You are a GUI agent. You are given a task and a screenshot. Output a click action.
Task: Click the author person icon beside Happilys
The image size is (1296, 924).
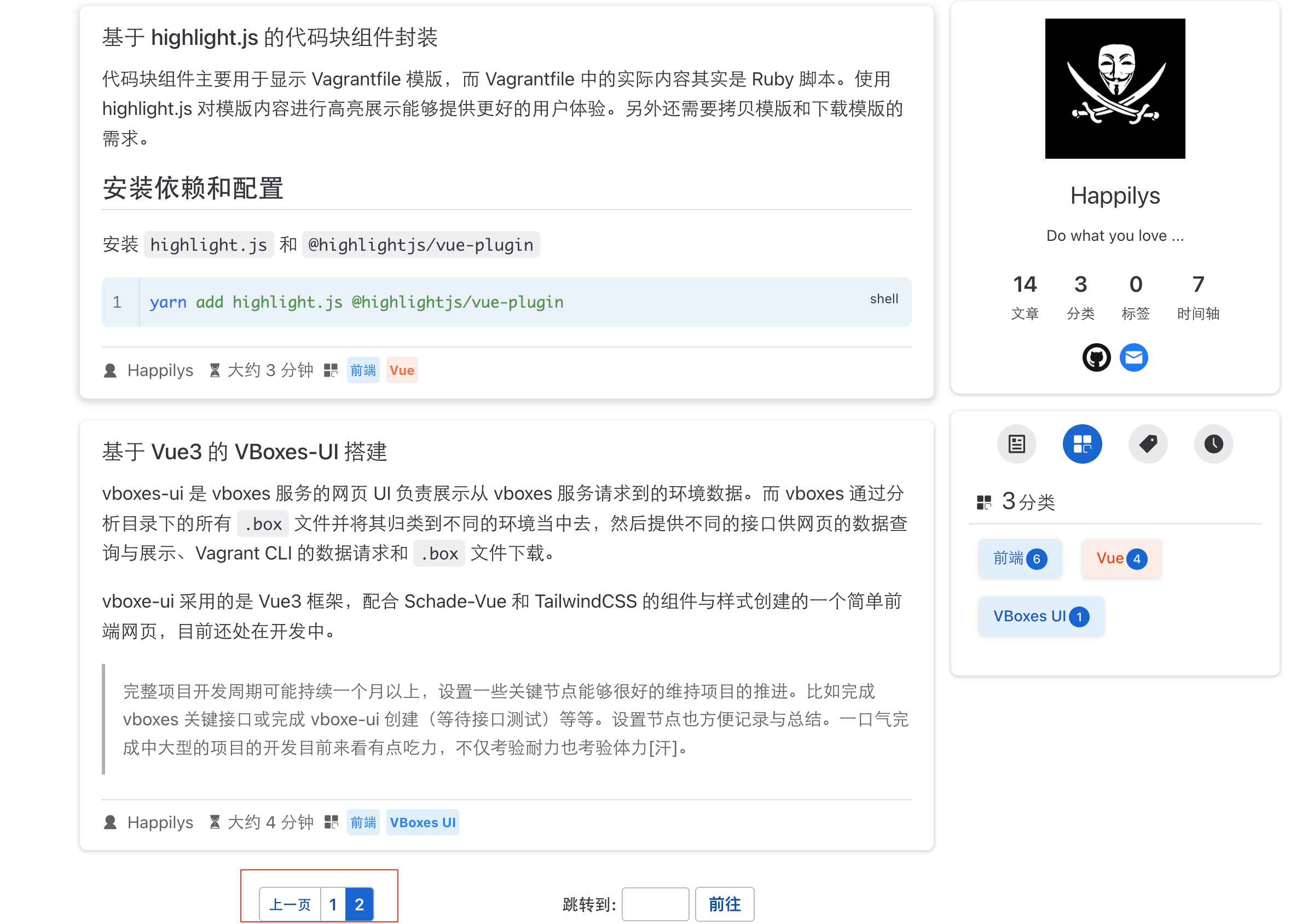(111, 371)
